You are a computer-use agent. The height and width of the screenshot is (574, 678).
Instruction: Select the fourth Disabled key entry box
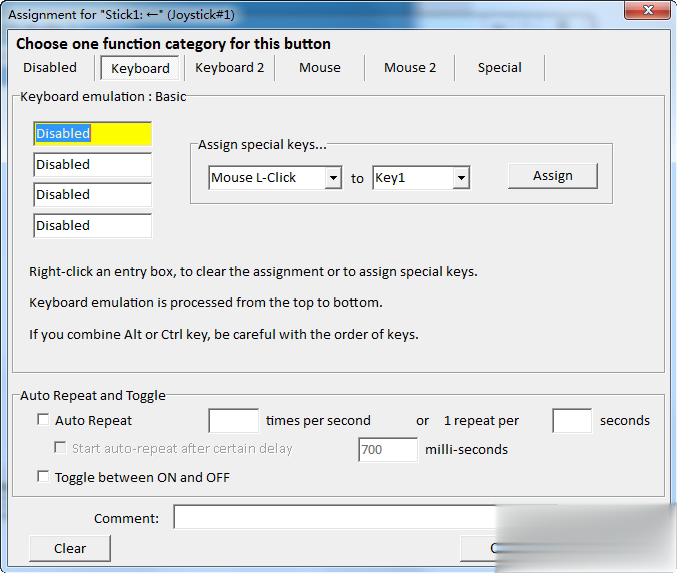pyautogui.click(x=92, y=226)
